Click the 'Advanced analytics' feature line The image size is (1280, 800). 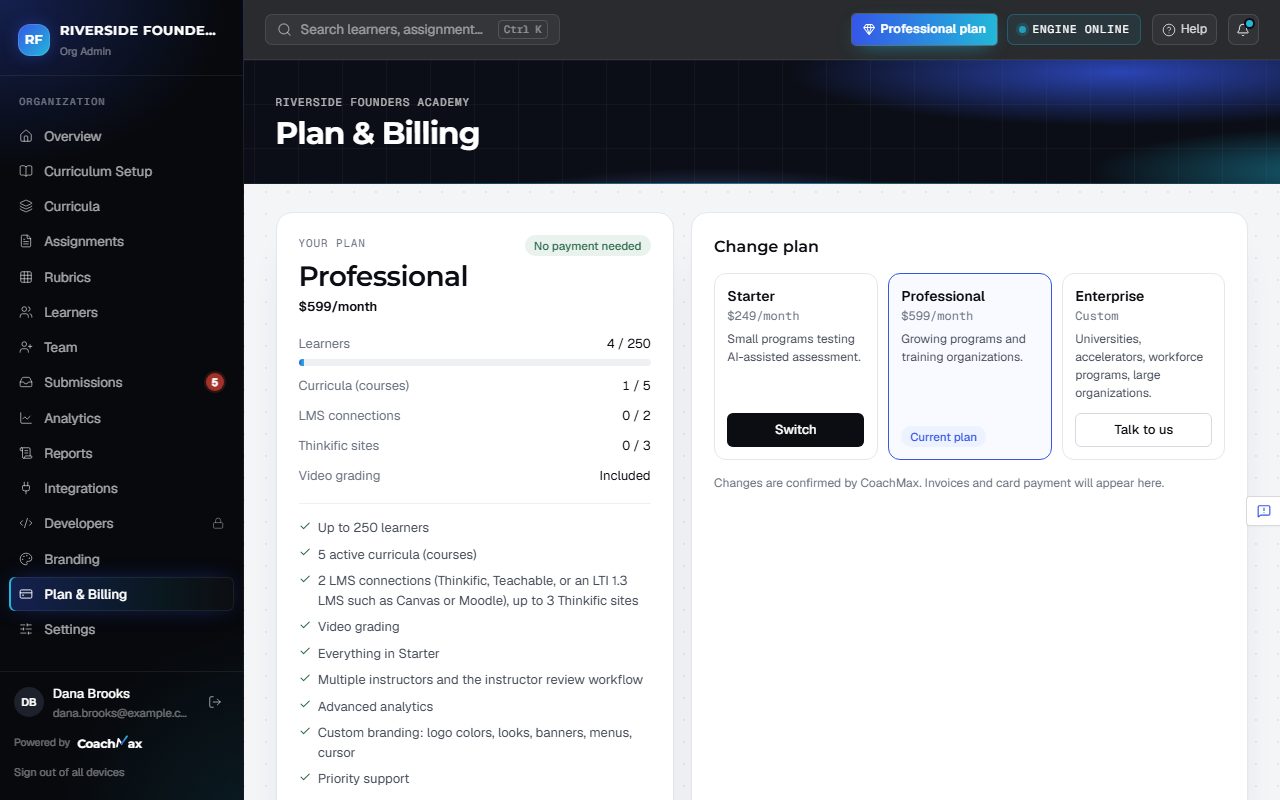click(375, 706)
